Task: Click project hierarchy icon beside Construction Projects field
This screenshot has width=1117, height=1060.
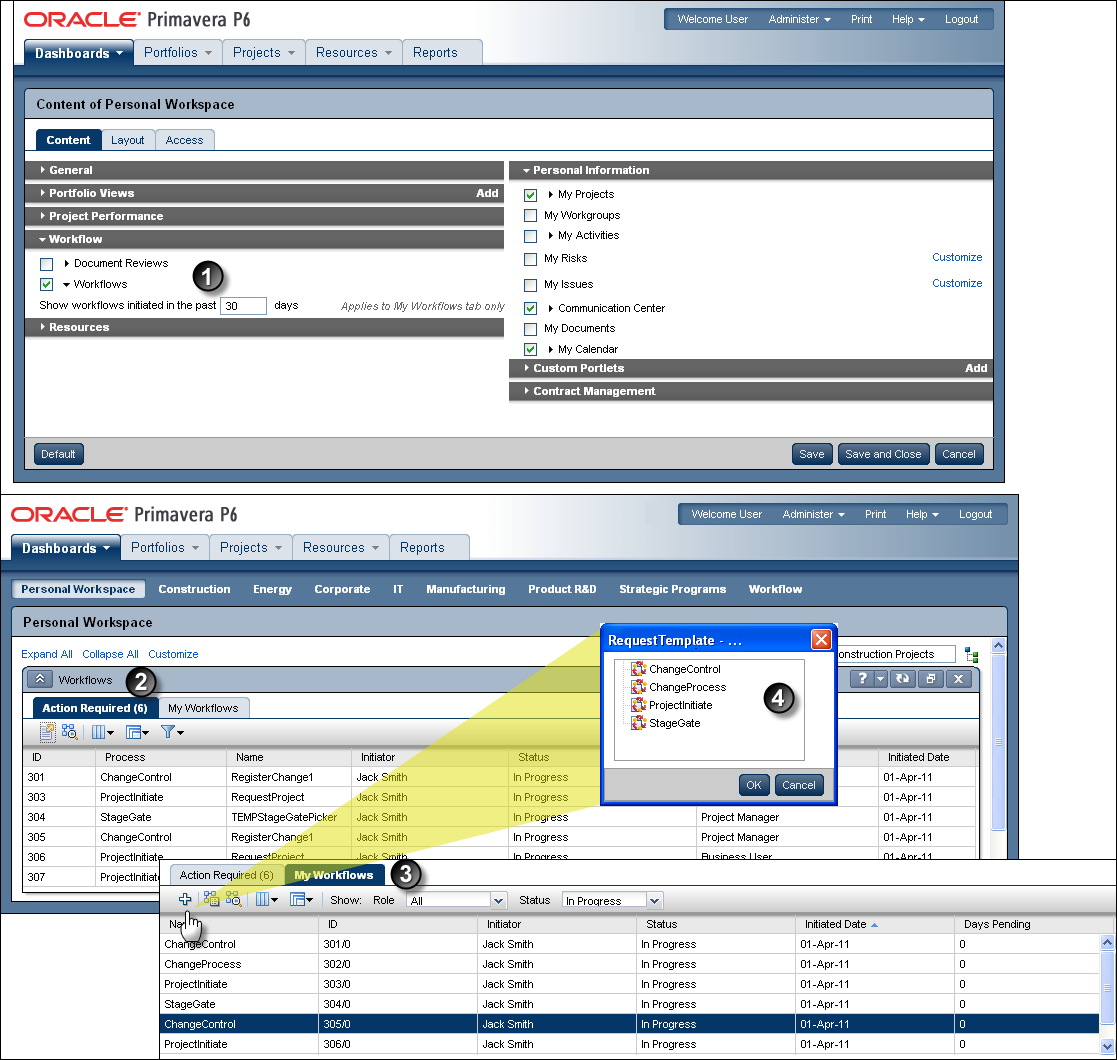Action: coord(971,655)
